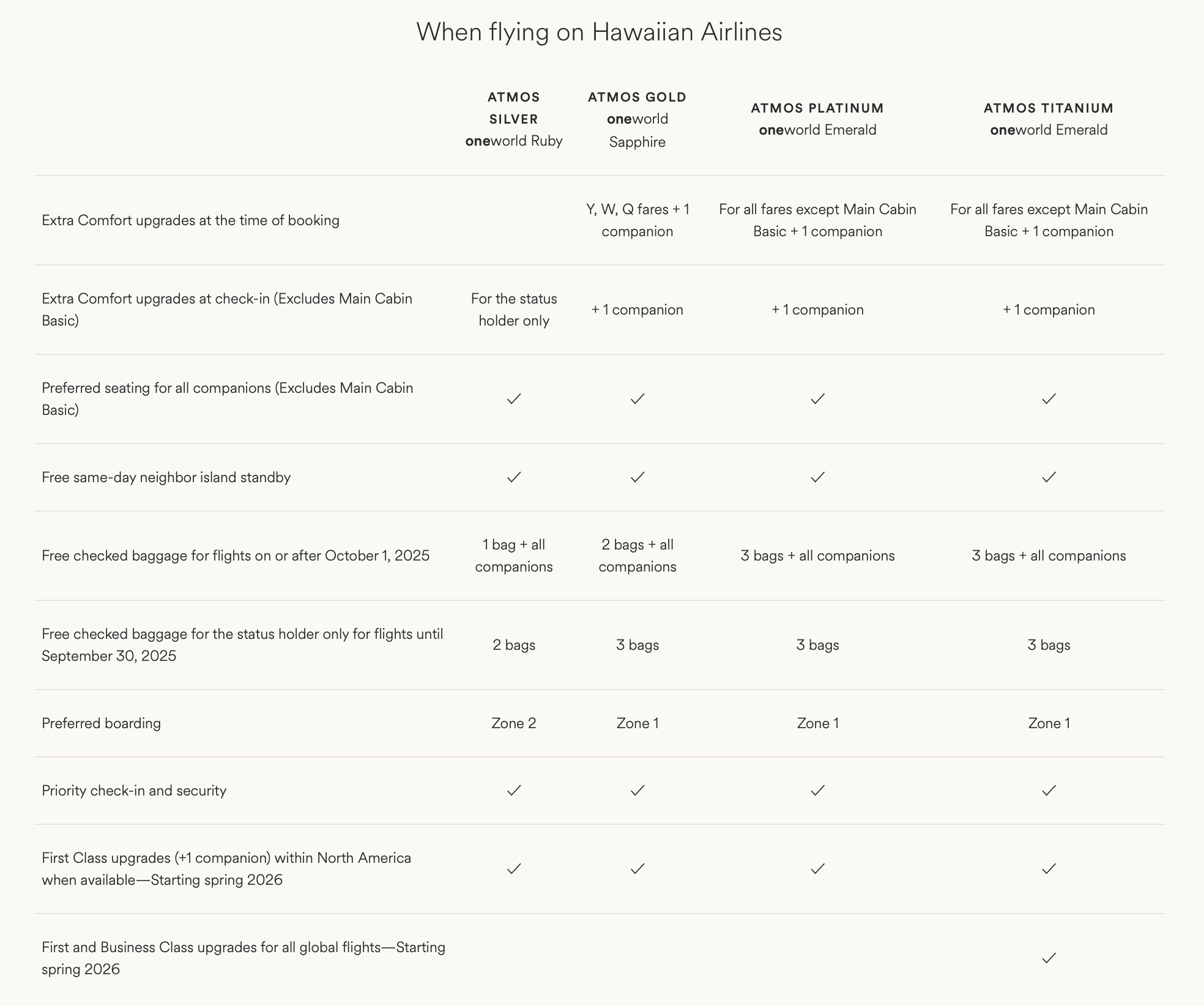1204x1006 pixels.
Task: Click the Atmos Platinum priority check-in checkmark
Action: (817, 791)
